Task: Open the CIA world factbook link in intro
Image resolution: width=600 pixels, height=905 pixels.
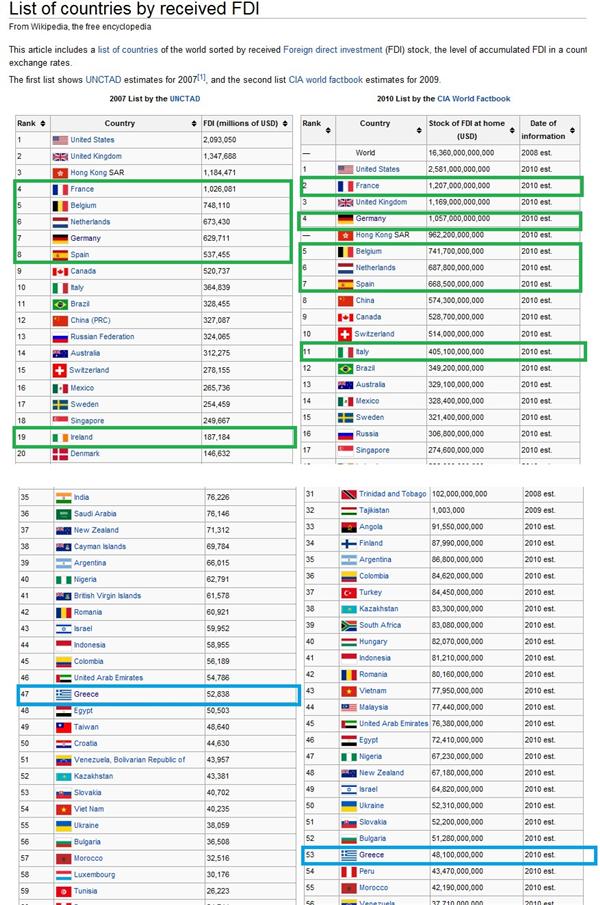Action: [x=325, y=80]
